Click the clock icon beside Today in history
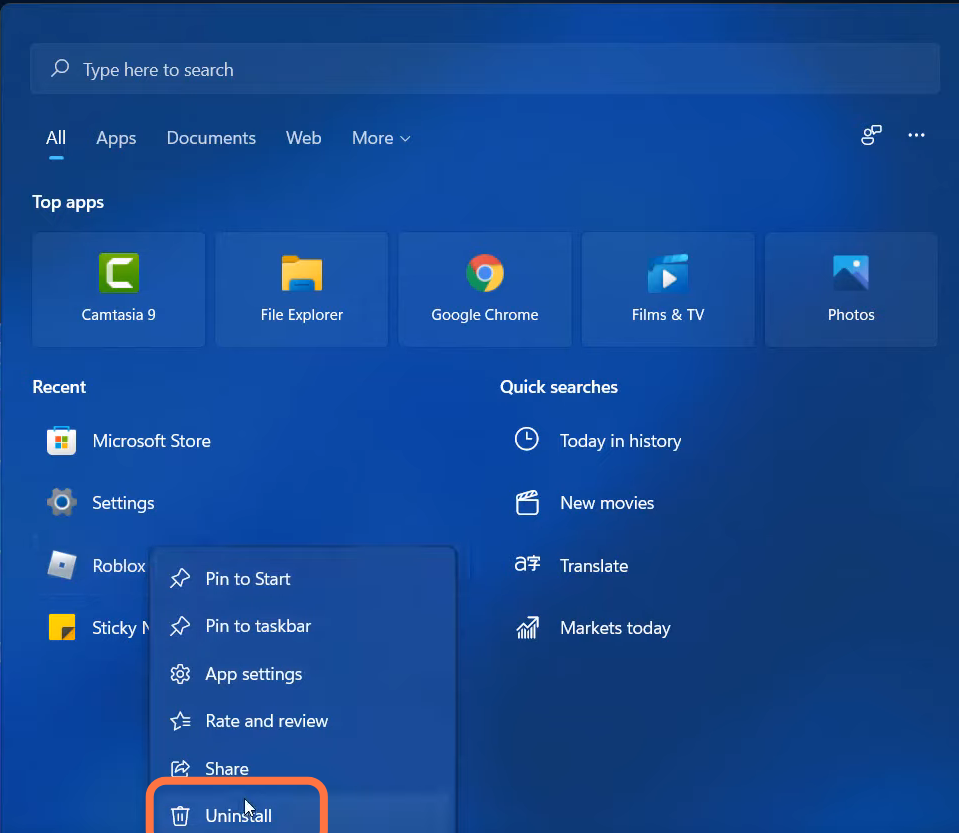Image resolution: width=959 pixels, height=833 pixels. (x=527, y=440)
